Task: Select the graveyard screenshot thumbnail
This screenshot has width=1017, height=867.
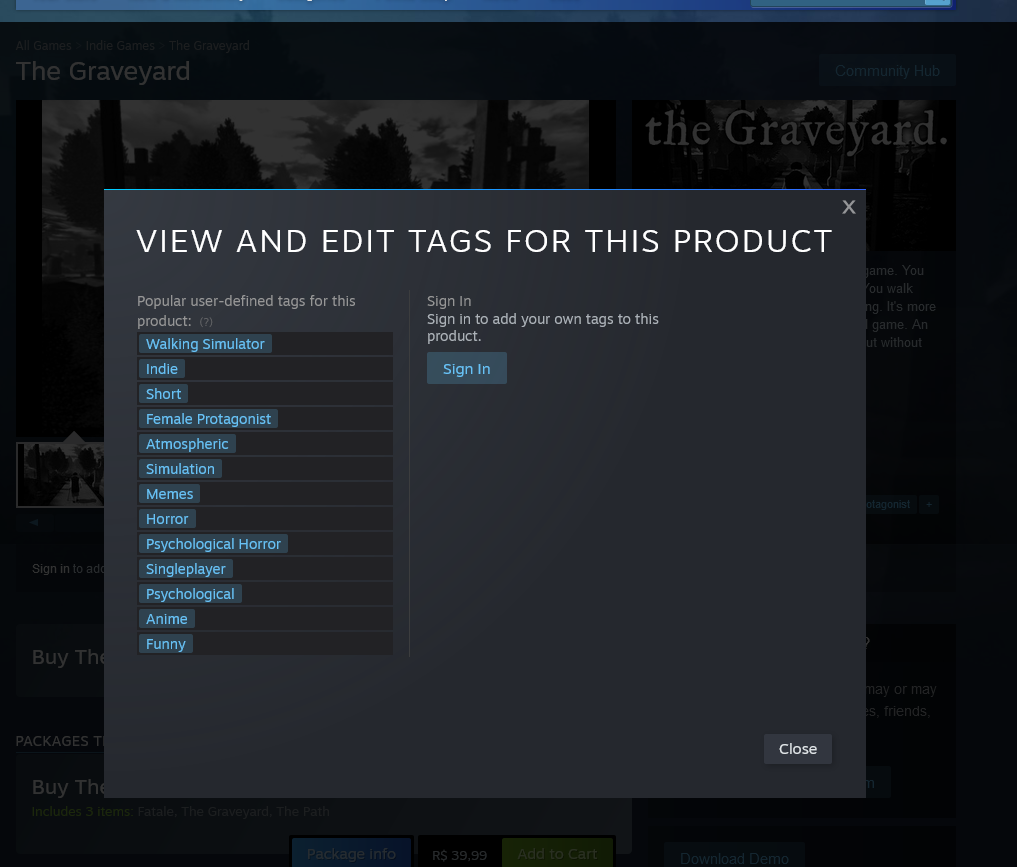Action: point(60,475)
